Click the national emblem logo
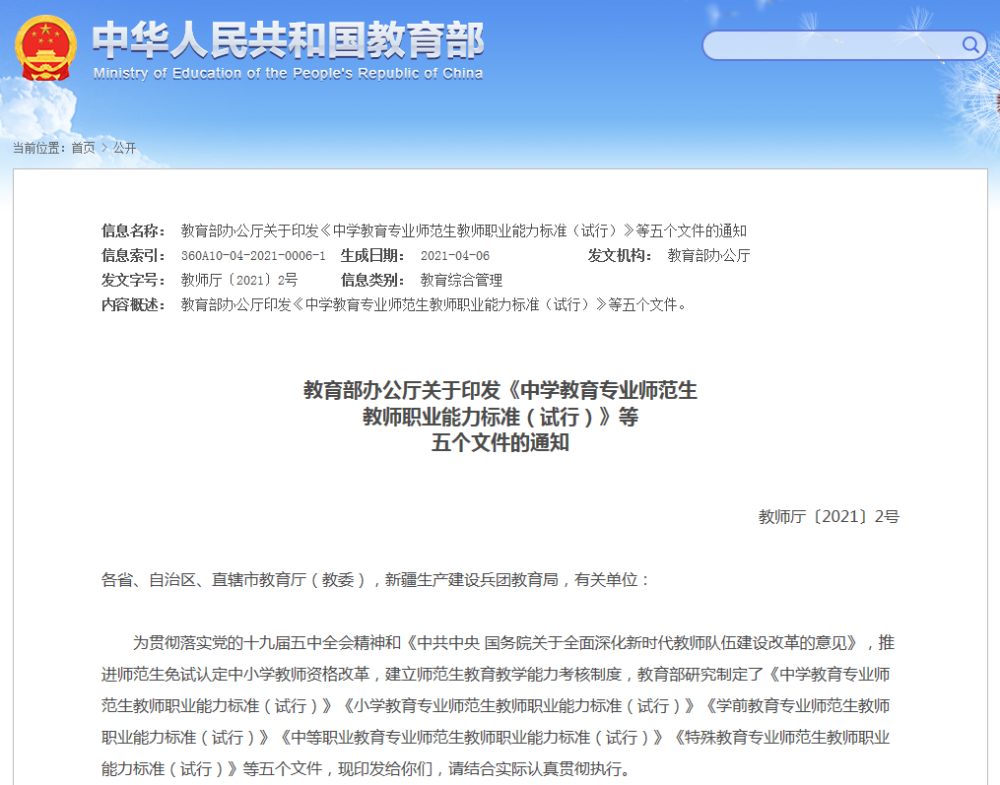The height and width of the screenshot is (785, 1000). pyautogui.click(x=45, y=48)
